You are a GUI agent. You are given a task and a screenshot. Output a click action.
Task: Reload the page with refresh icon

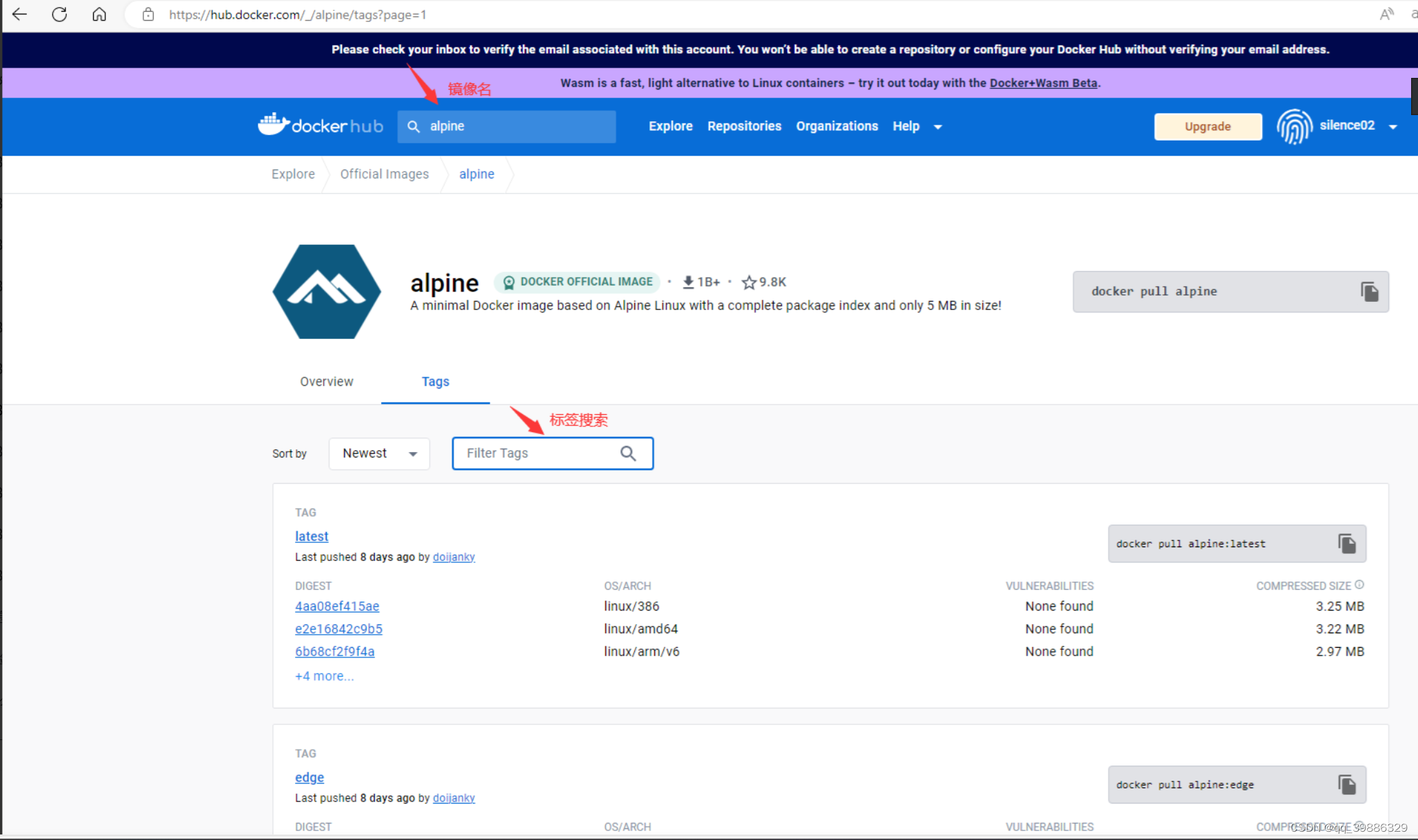[59, 14]
